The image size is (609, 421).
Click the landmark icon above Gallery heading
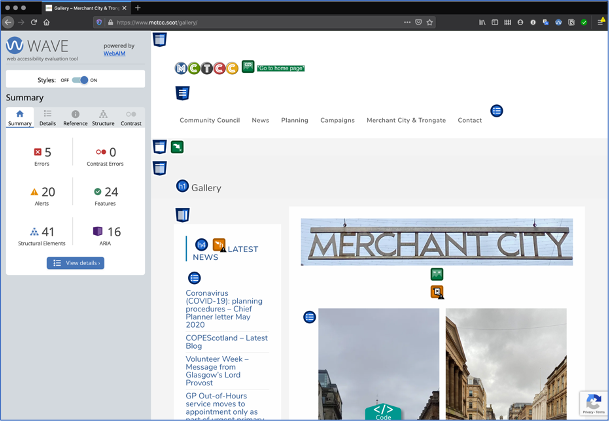coord(160,168)
